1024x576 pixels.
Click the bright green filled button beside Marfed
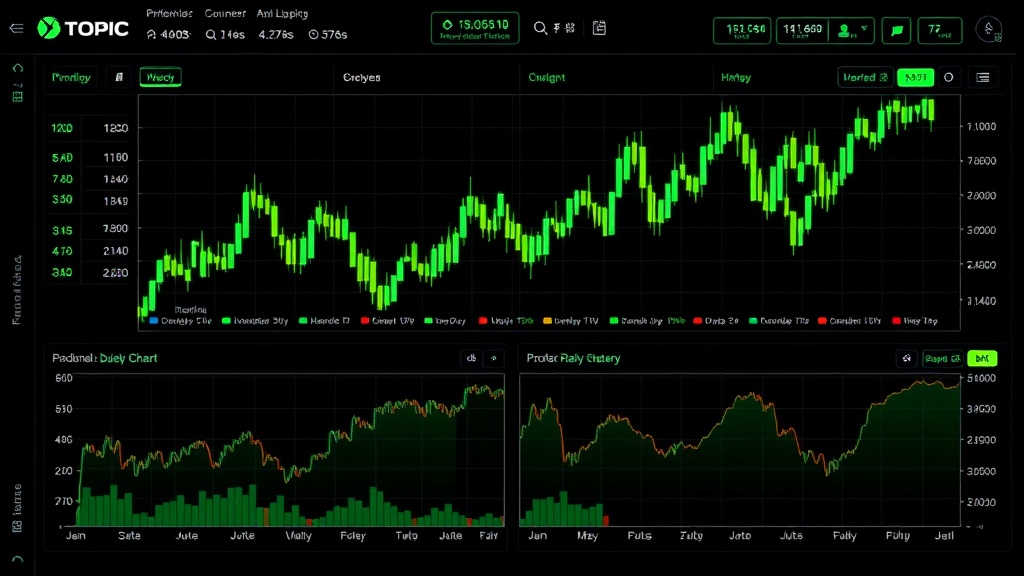(x=916, y=77)
